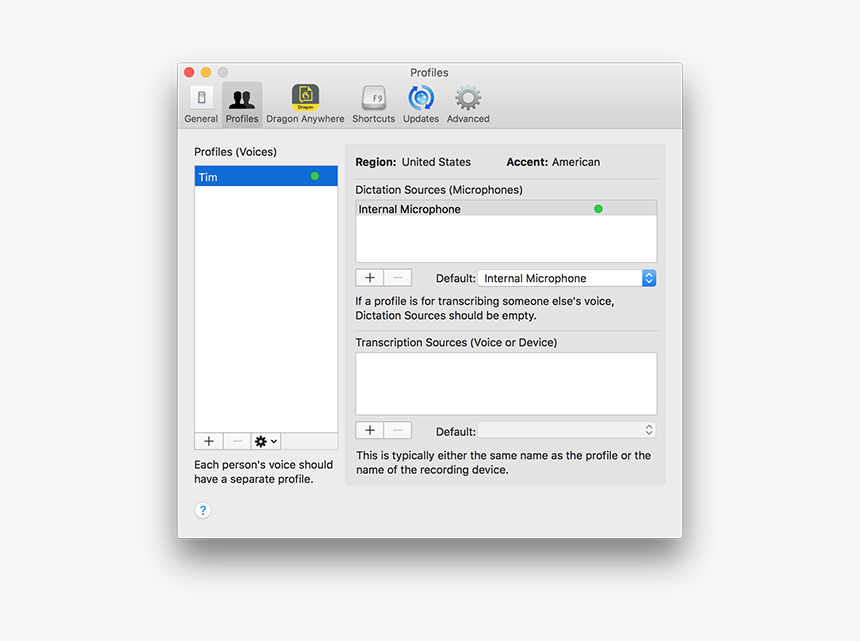
Task: Open the profile actions gear menu
Action: coord(263,440)
